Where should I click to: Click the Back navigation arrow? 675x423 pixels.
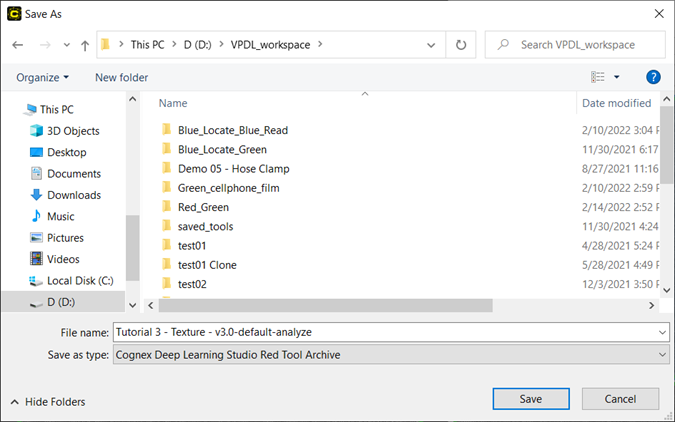(x=17, y=45)
